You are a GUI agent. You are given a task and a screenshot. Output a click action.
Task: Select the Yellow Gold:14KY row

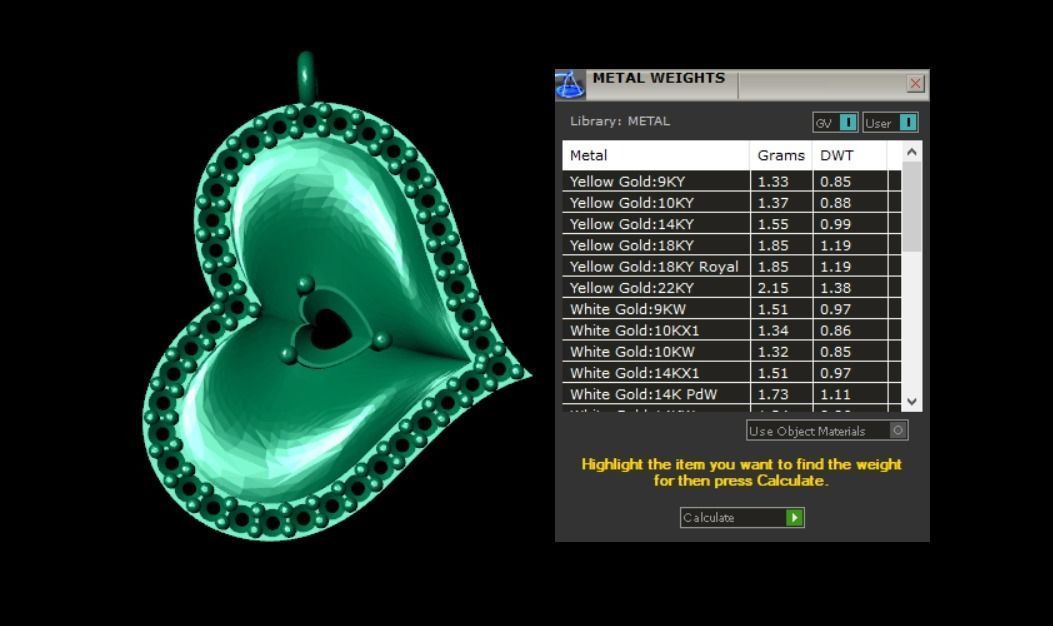pyautogui.click(x=731, y=224)
